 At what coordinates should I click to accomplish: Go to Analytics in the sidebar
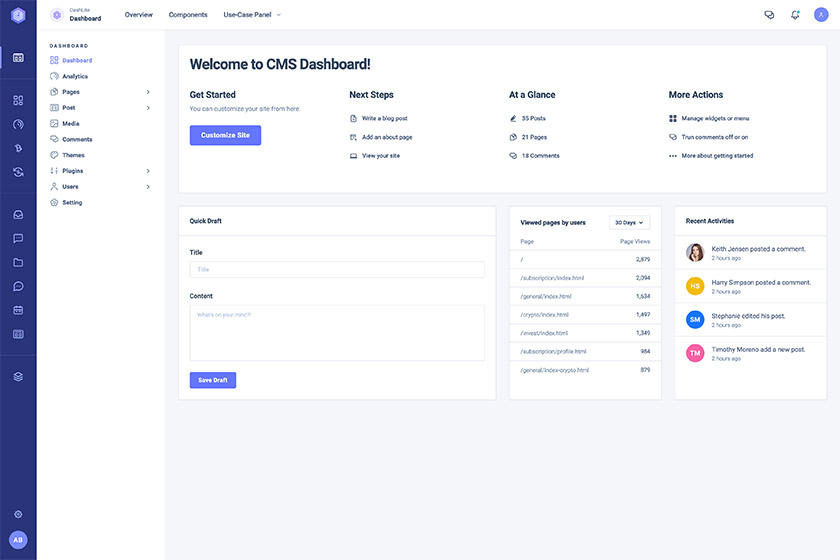tap(74, 76)
